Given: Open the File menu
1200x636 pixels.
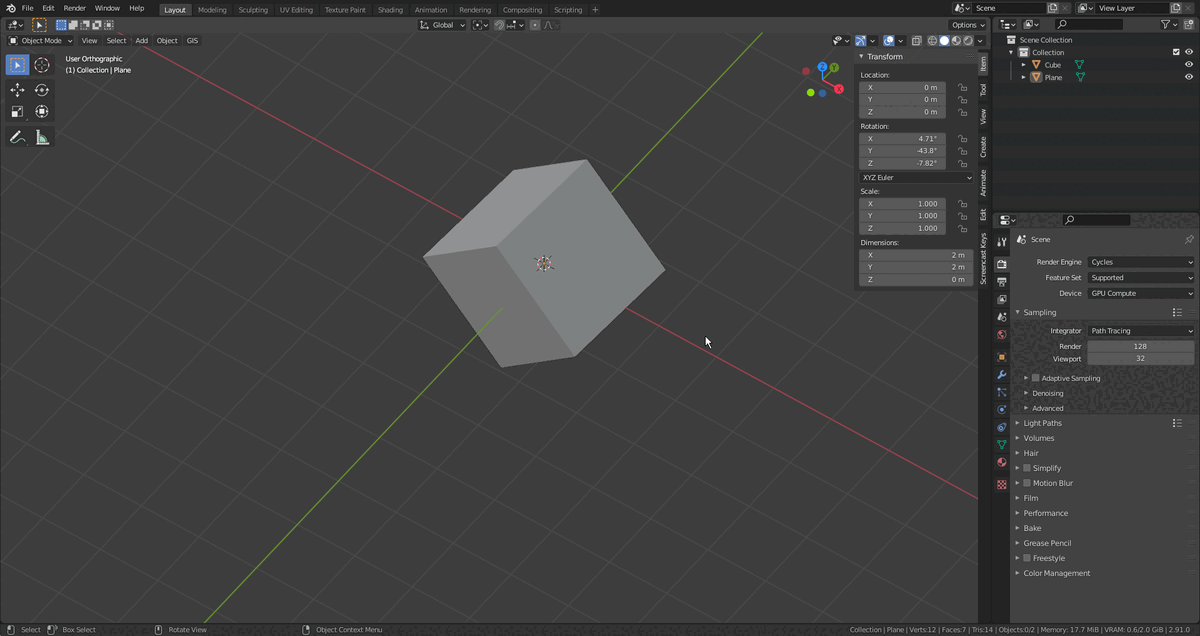Looking at the screenshot, I should click(27, 8).
